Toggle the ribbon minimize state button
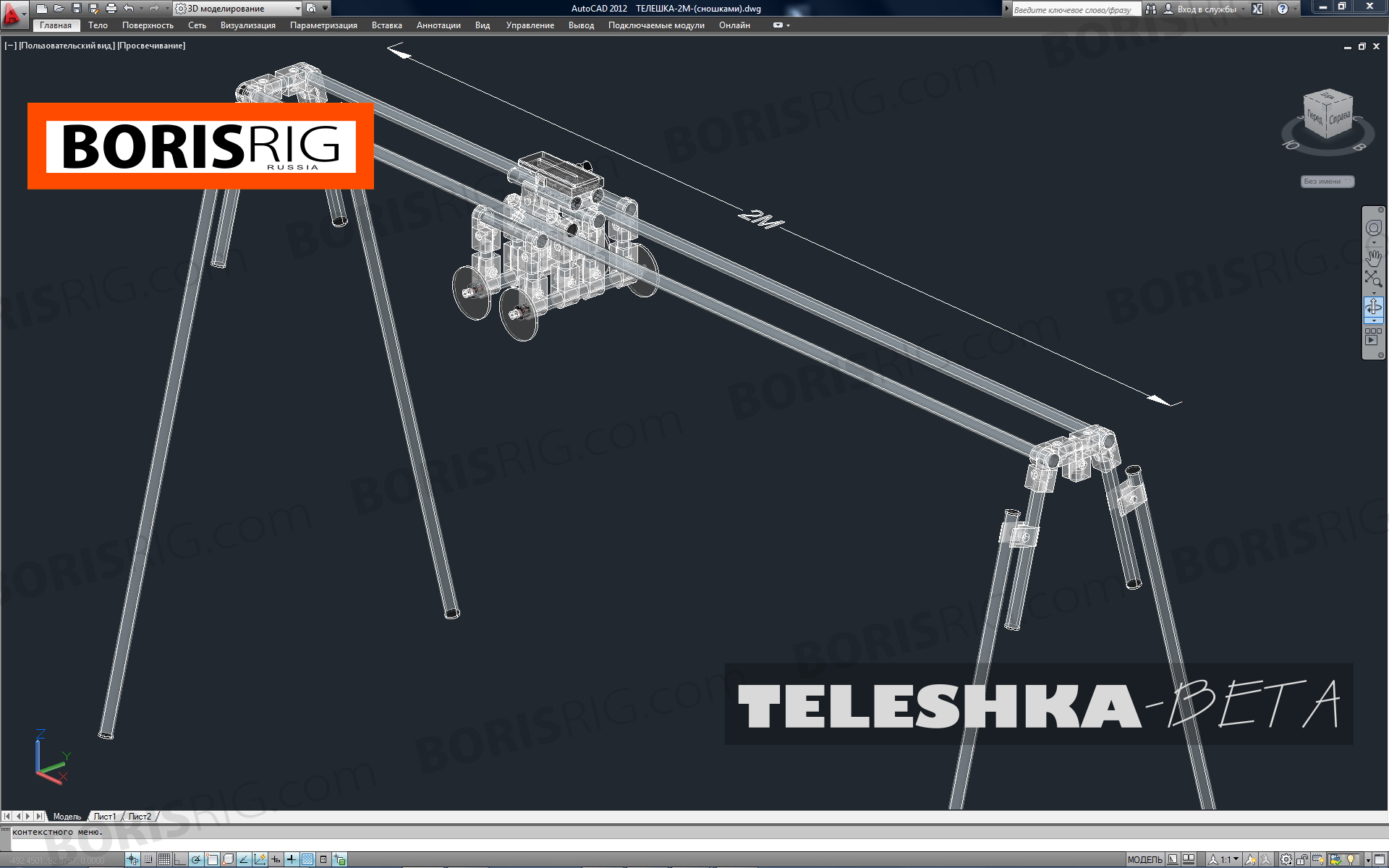Viewport: 1389px width, 868px height. [x=778, y=25]
